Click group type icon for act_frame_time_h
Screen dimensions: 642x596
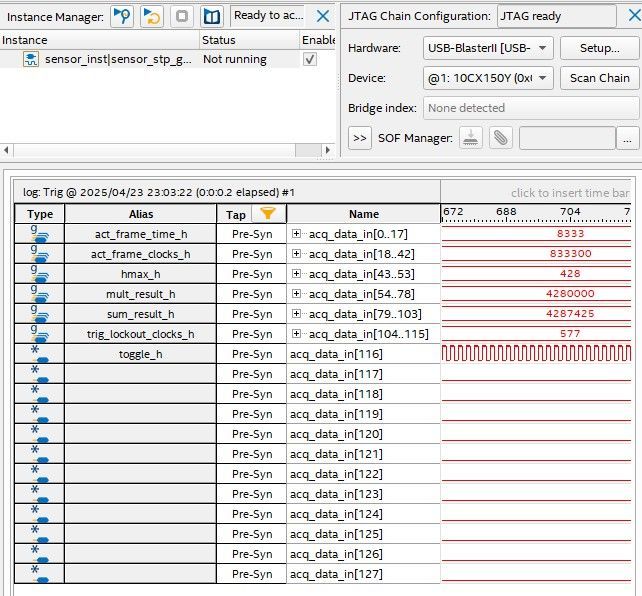(x=39, y=234)
